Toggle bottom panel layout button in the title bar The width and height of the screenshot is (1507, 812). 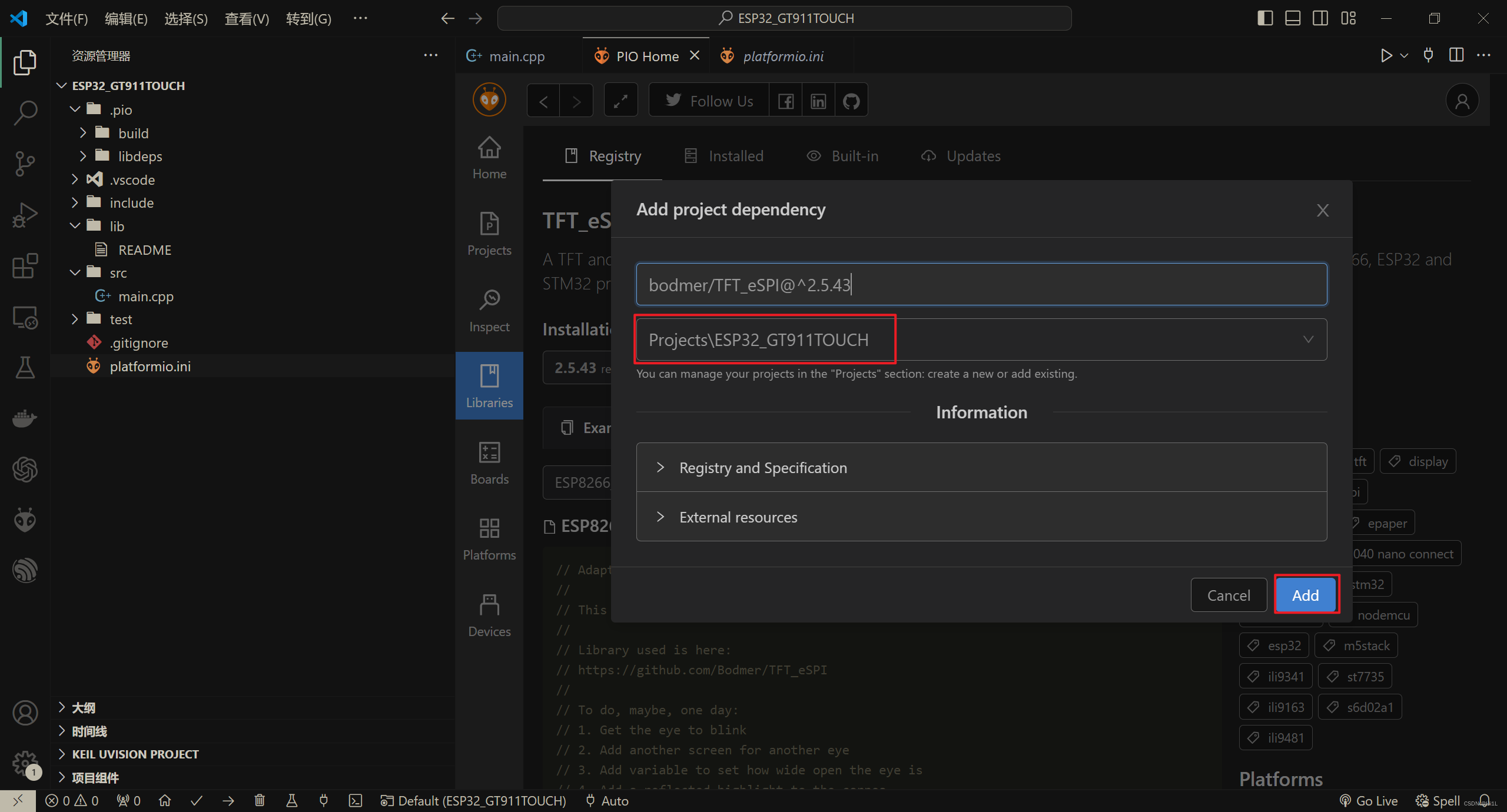[x=1293, y=18]
